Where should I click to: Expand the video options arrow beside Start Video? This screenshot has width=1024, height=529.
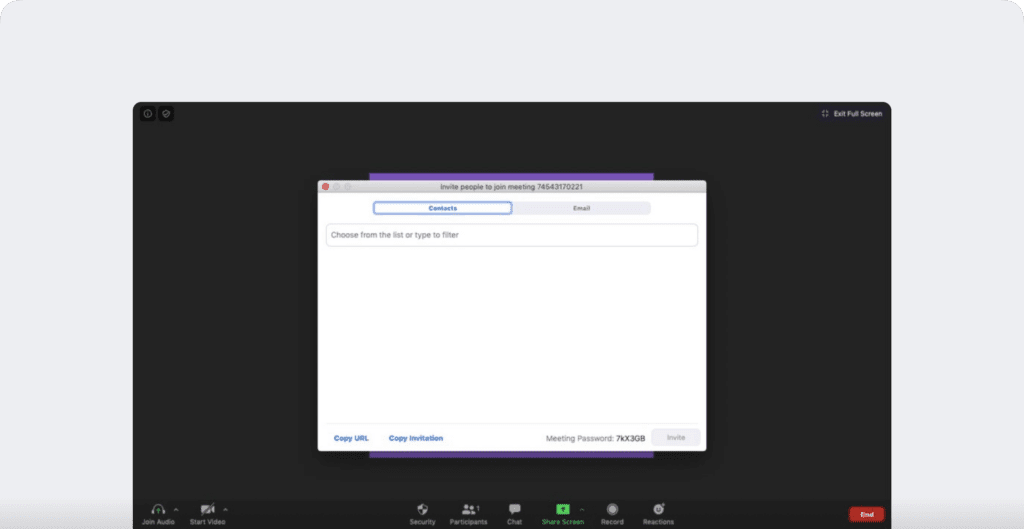(225, 509)
